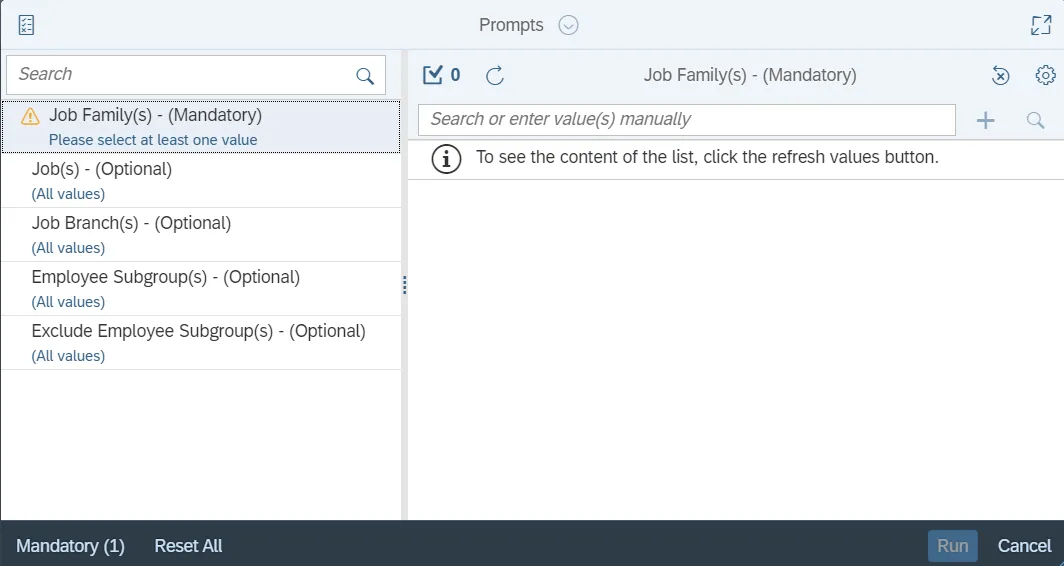Select the Job(s) - (Optional) prompt
The width and height of the screenshot is (1064, 566).
click(102, 170)
